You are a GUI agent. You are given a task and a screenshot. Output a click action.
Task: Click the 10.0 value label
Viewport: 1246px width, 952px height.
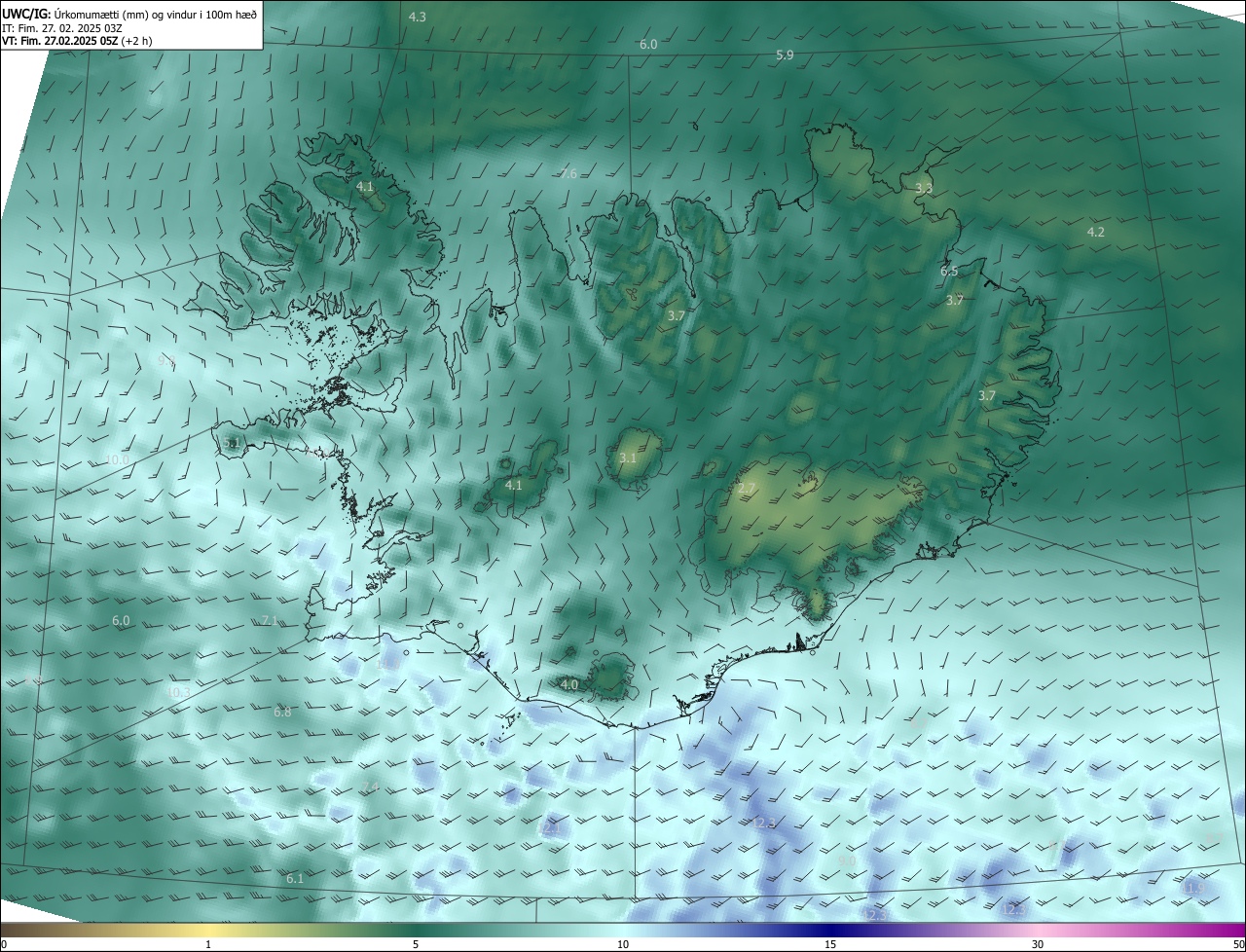[117, 459]
